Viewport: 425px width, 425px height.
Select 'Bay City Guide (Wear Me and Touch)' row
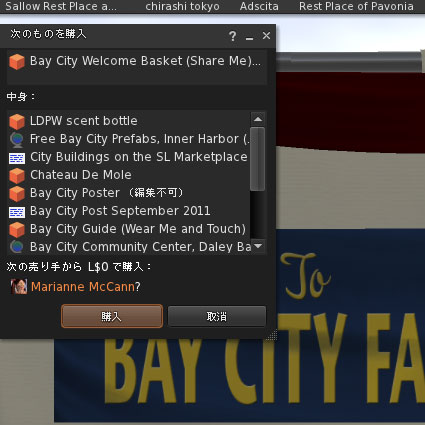coord(128,229)
